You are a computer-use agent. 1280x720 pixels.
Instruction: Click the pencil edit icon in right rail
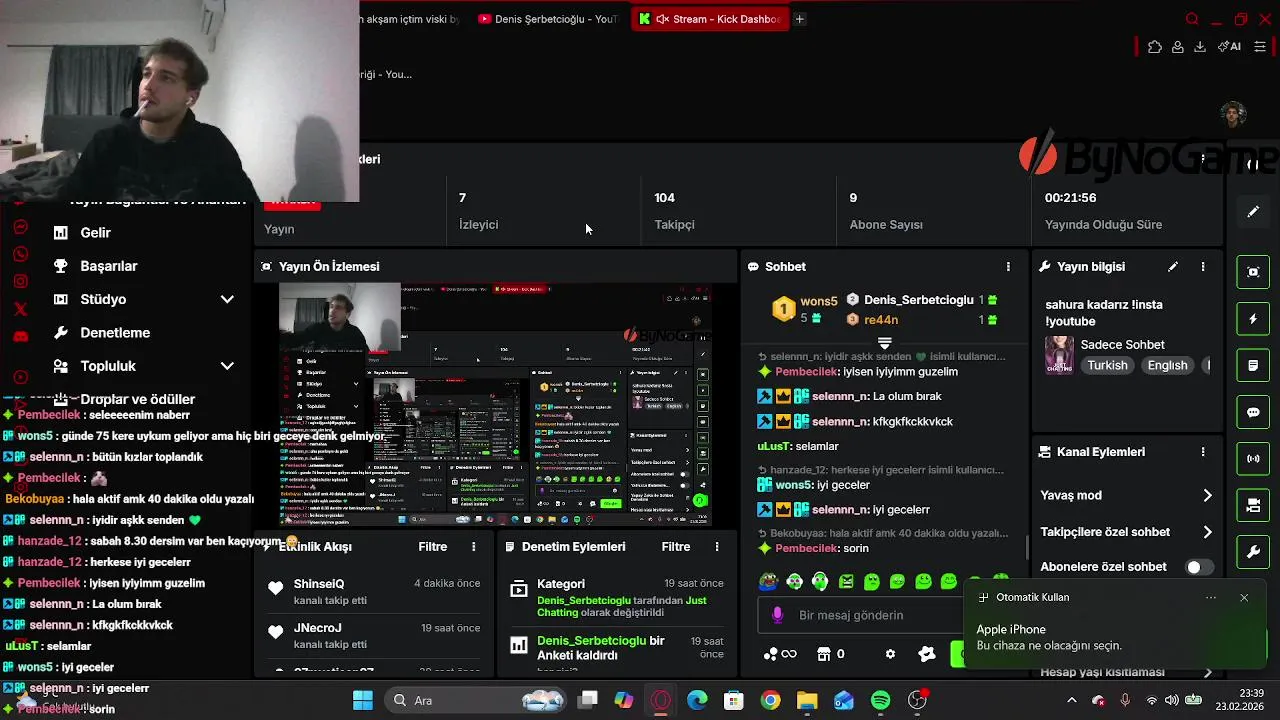[1253, 212]
